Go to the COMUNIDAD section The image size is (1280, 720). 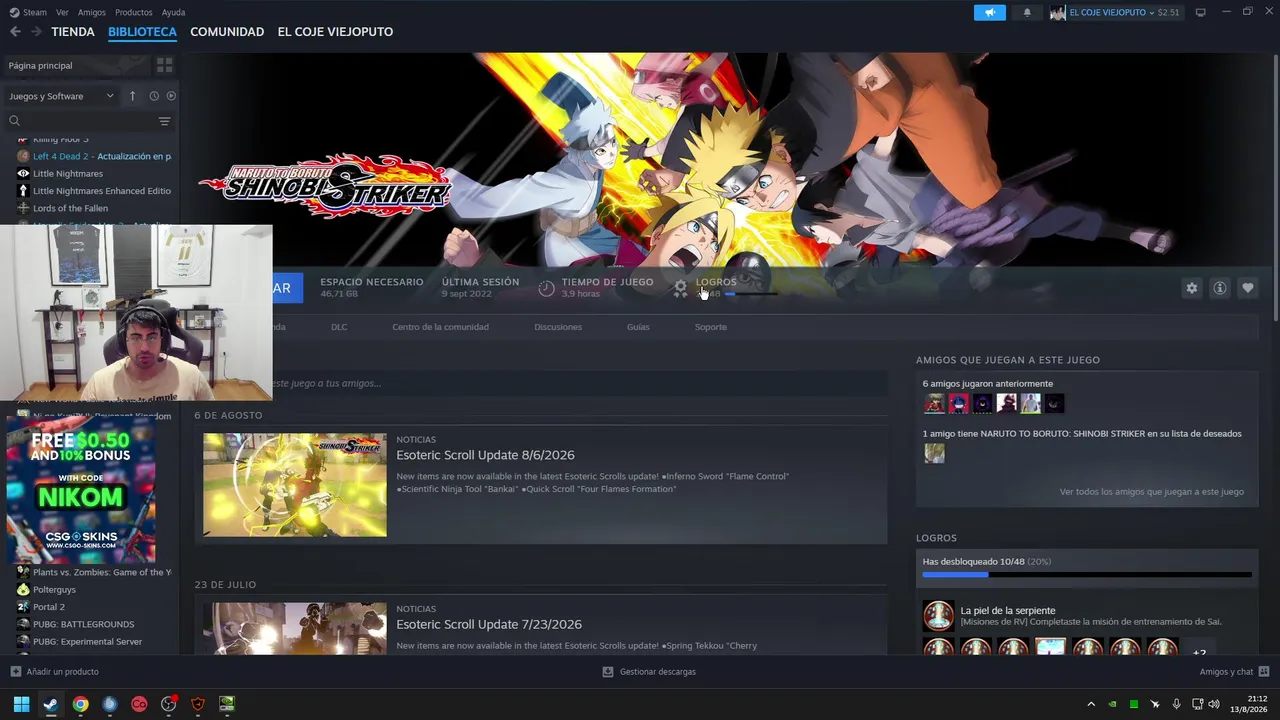pos(227,32)
